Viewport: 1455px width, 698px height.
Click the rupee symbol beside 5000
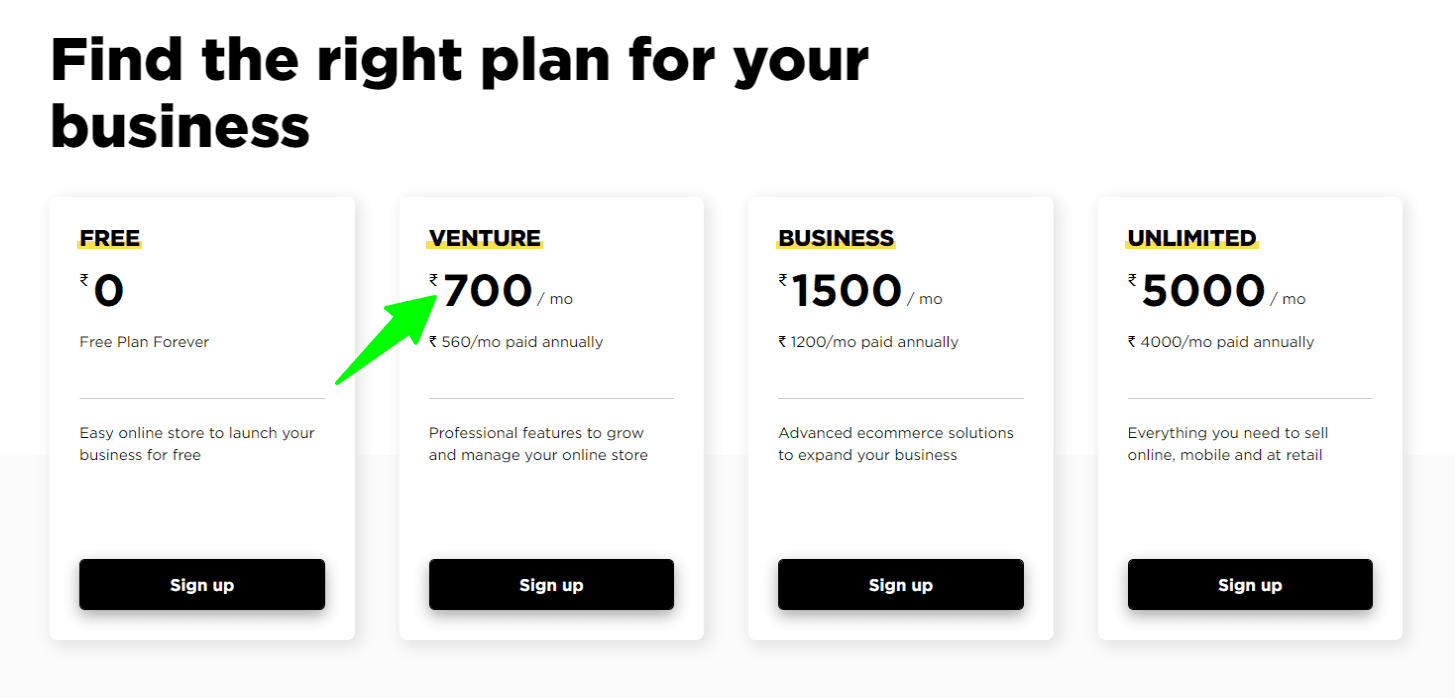(x=1132, y=281)
